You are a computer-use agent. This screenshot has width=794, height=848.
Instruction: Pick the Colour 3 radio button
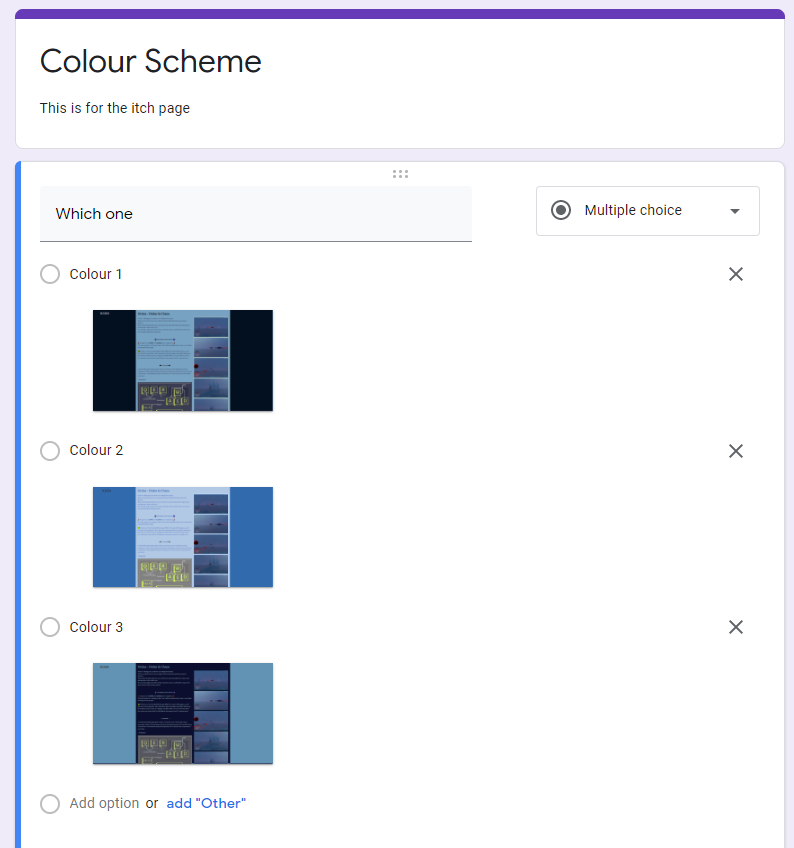[50, 627]
